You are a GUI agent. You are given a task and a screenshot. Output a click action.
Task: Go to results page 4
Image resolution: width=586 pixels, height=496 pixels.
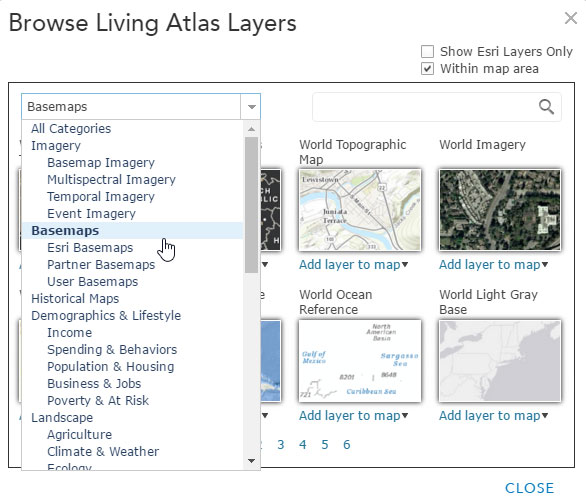[x=303, y=445]
